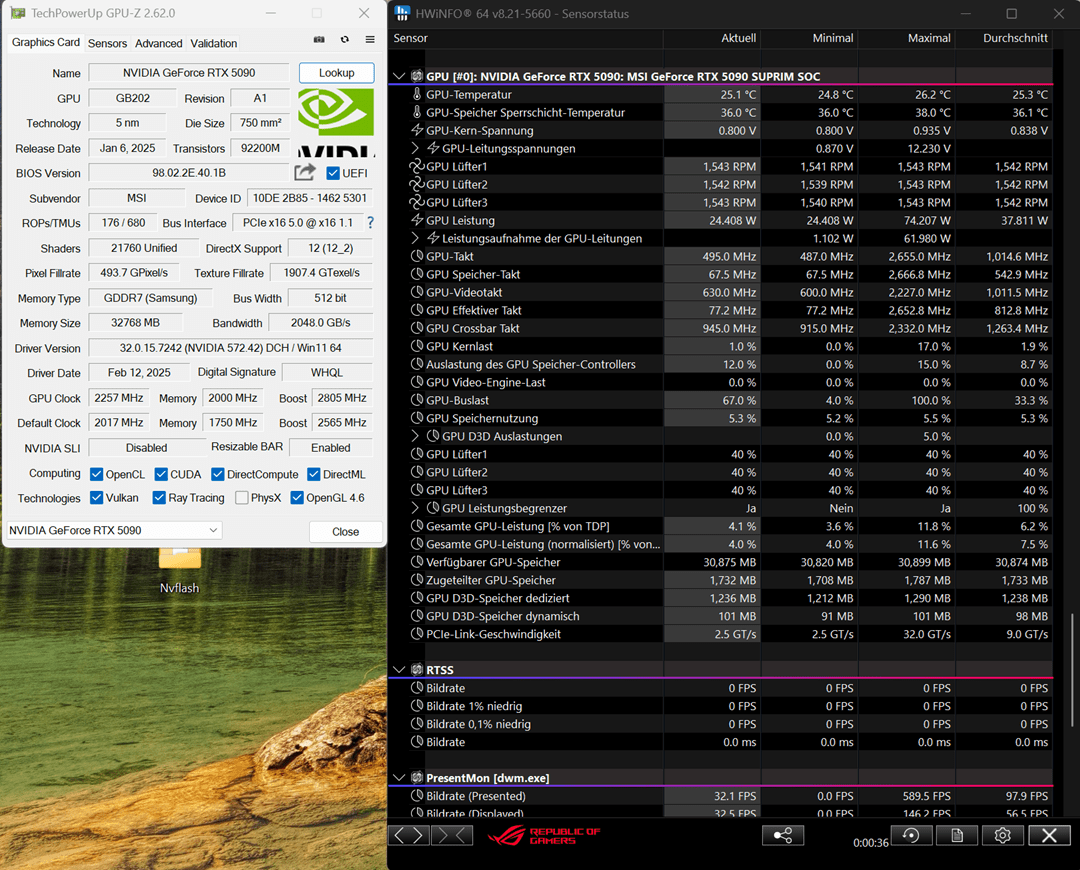Expand Leistungsaufnahme der GPU-Leitungen

[x=415, y=238]
